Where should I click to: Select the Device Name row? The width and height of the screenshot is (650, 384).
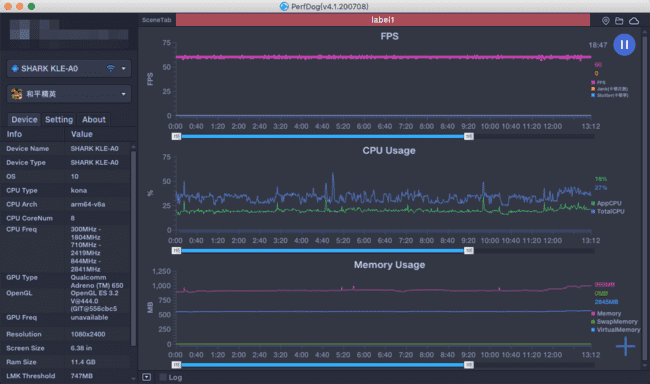pos(65,148)
